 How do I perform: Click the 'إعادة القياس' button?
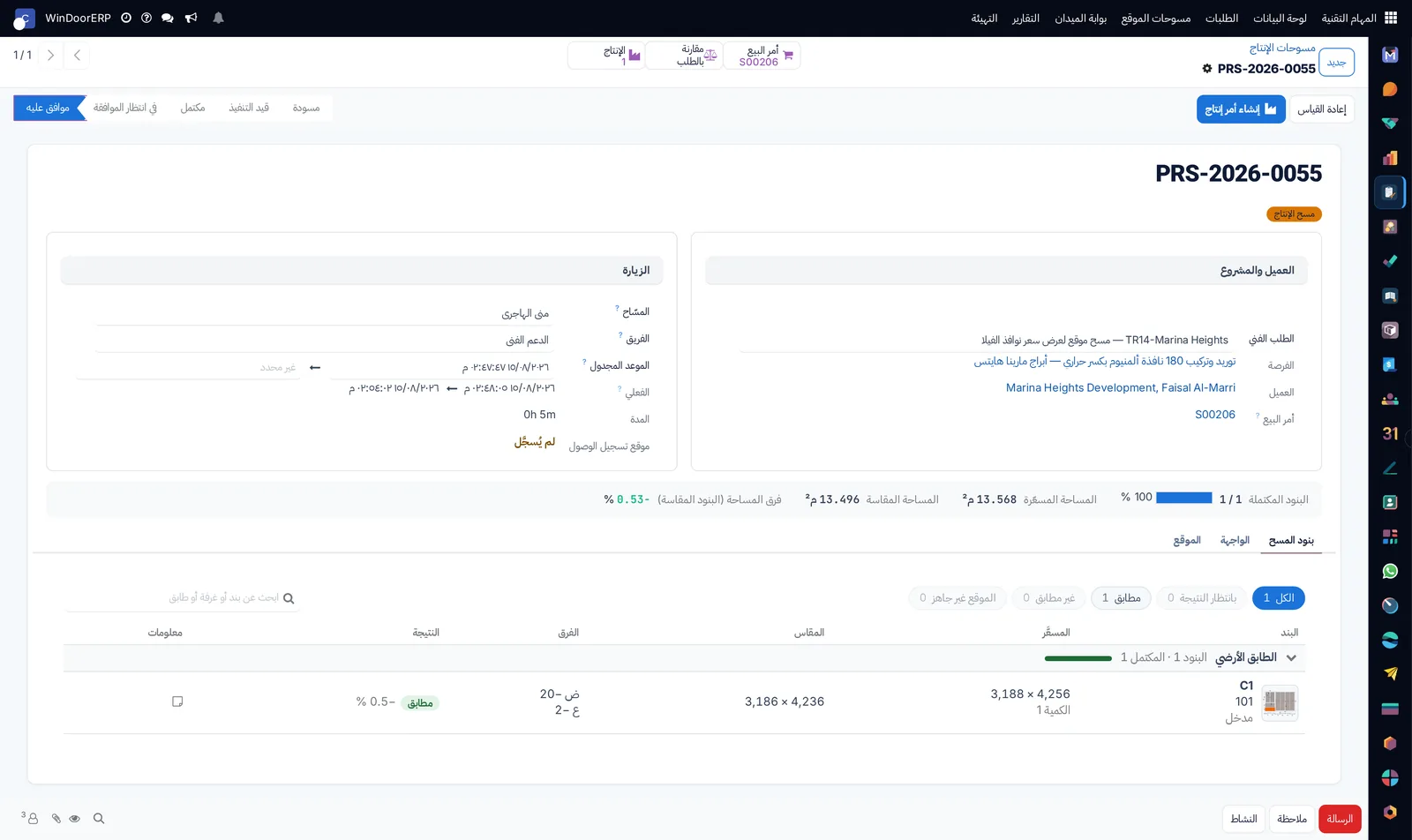point(1322,109)
